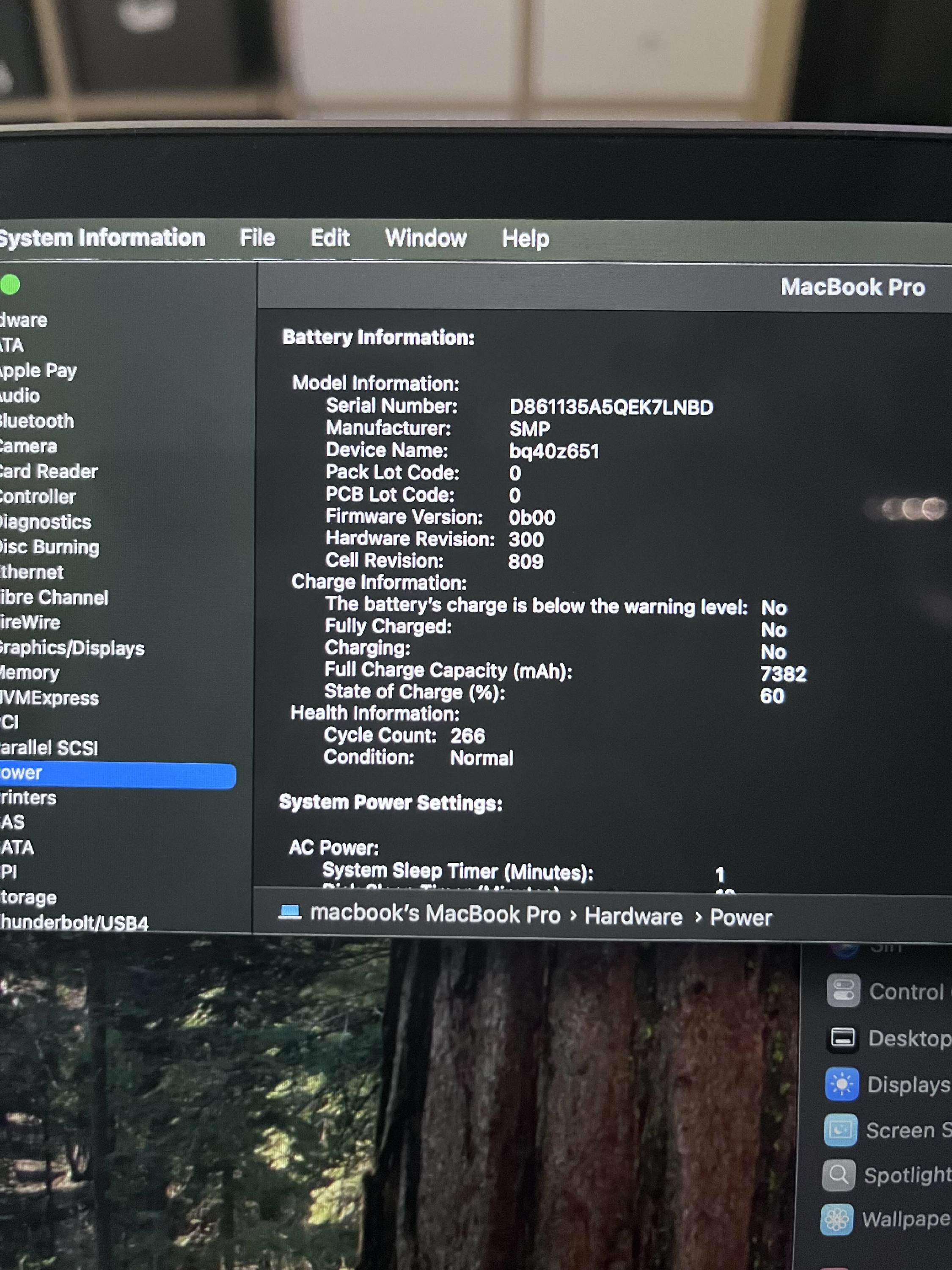Select Card Reader in the sidebar
Viewport: 952px width, 1270px height.
tap(48, 471)
